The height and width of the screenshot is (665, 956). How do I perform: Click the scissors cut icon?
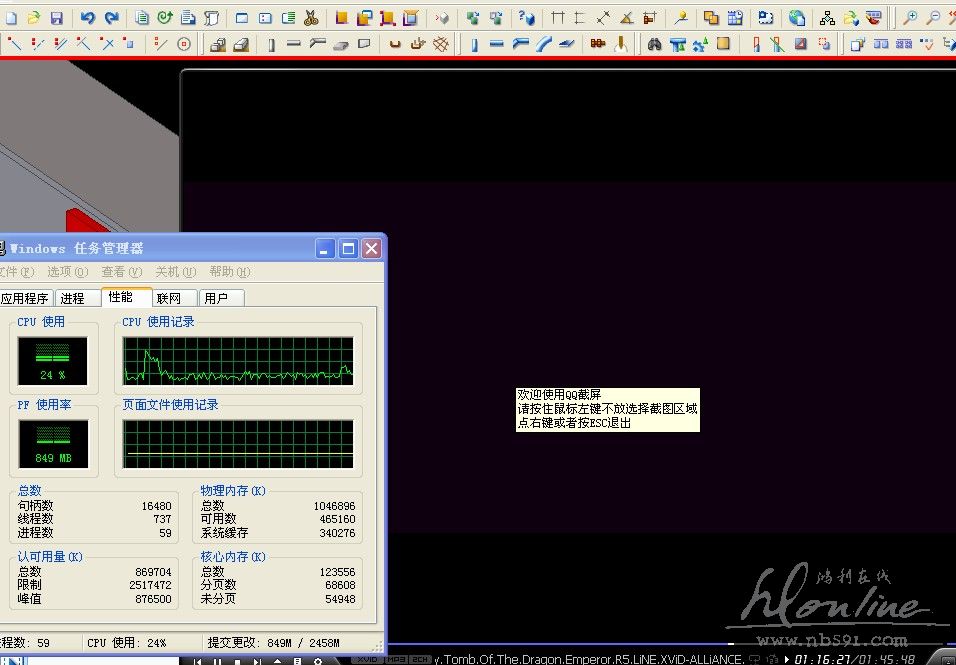coord(311,18)
